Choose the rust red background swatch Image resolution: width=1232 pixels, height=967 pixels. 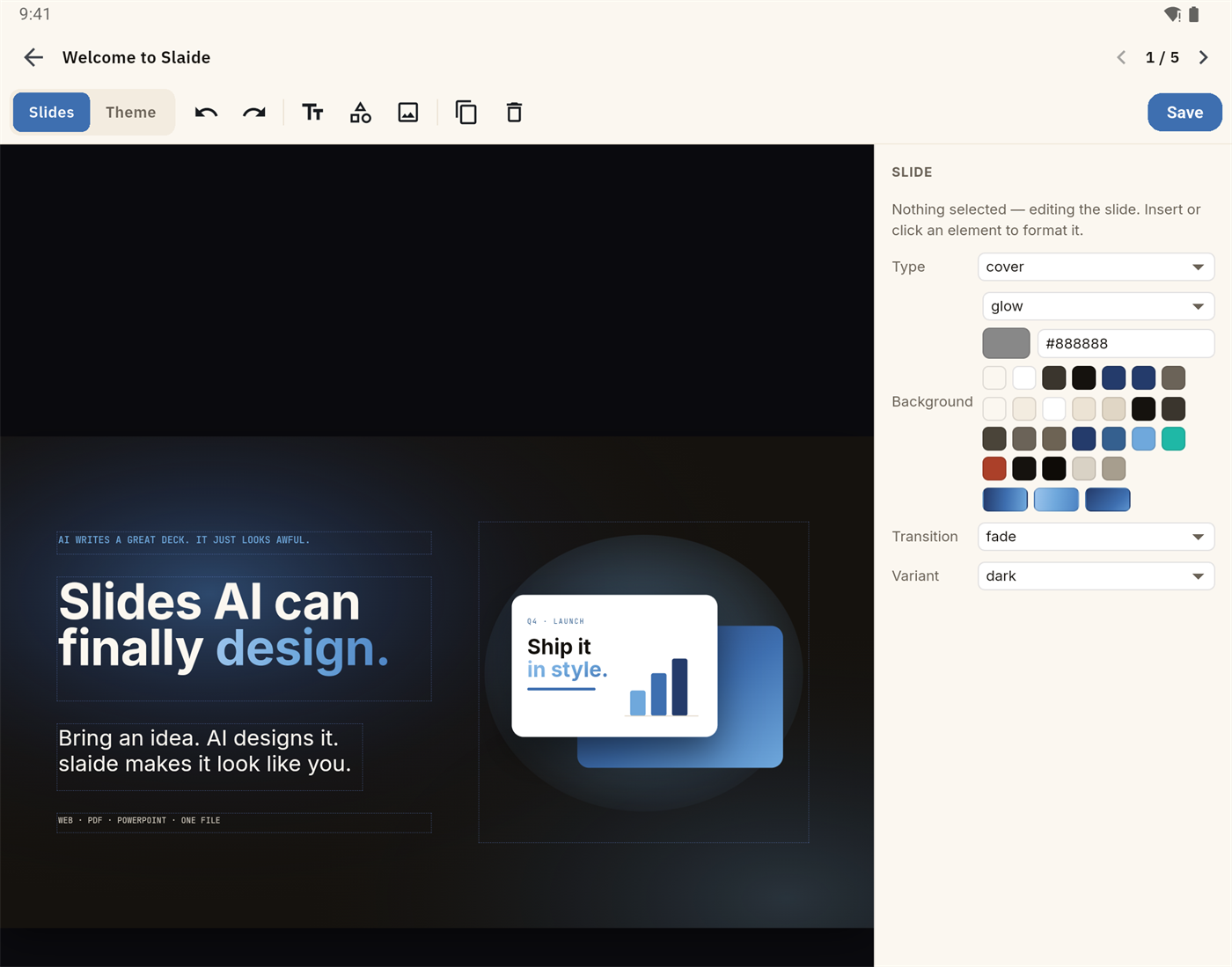pyautogui.click(x=994, y=469)
